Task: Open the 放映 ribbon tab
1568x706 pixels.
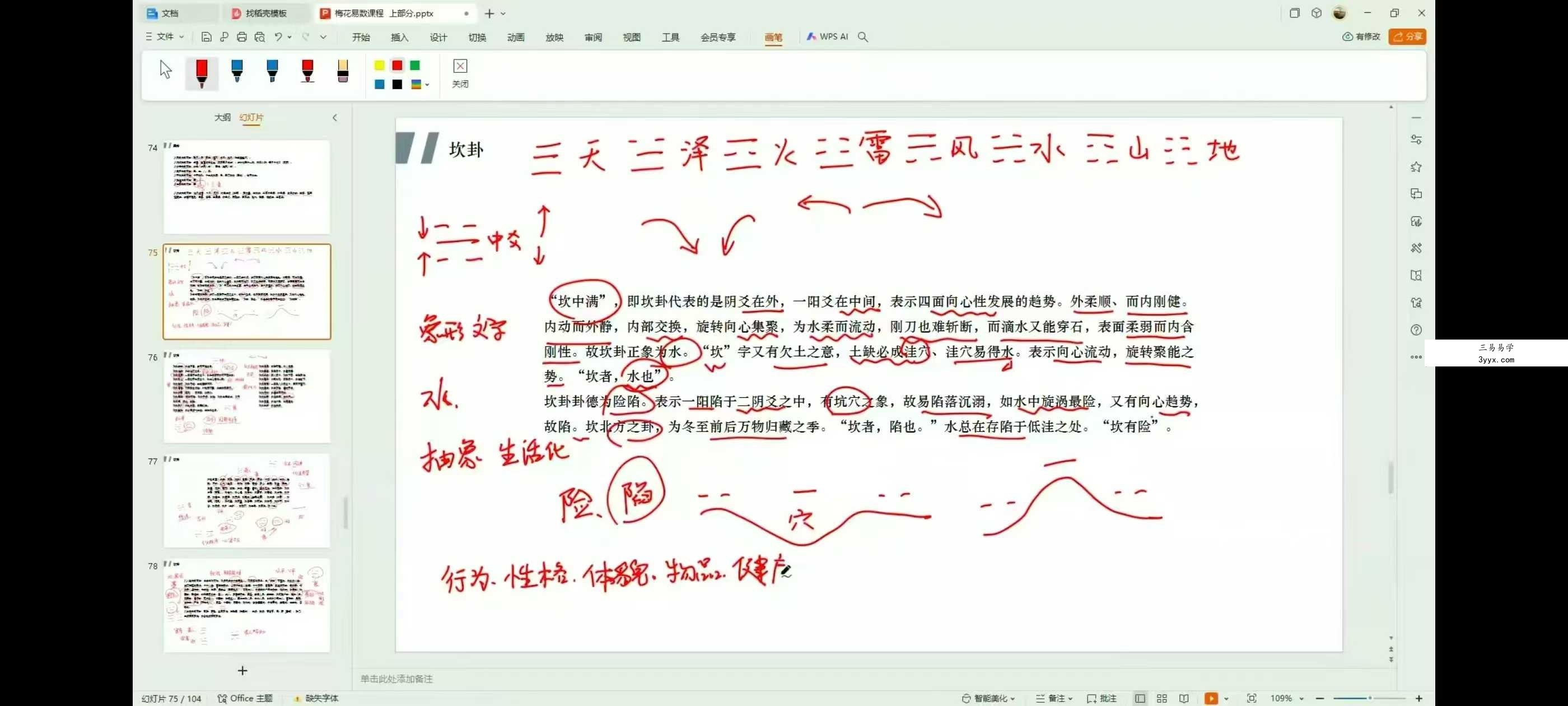Action: tap(554, 37)
